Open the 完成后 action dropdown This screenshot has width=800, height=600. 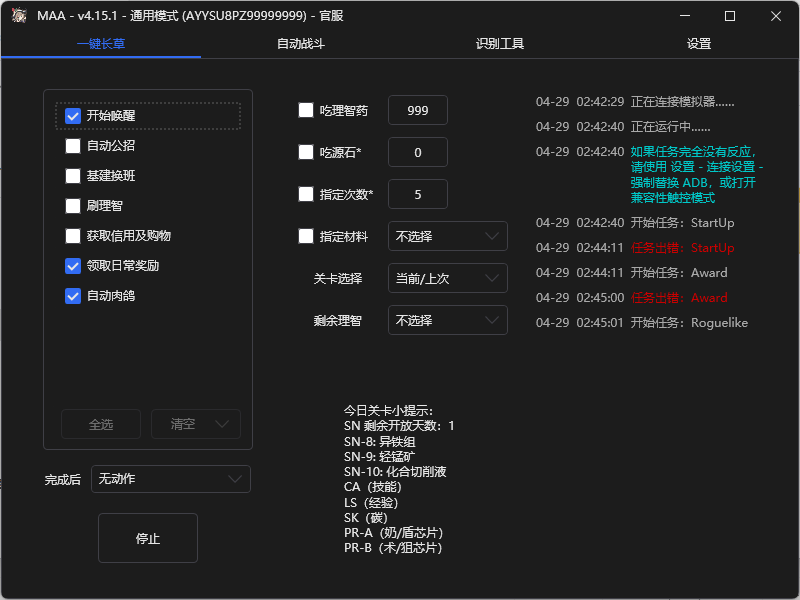point(170,479)
